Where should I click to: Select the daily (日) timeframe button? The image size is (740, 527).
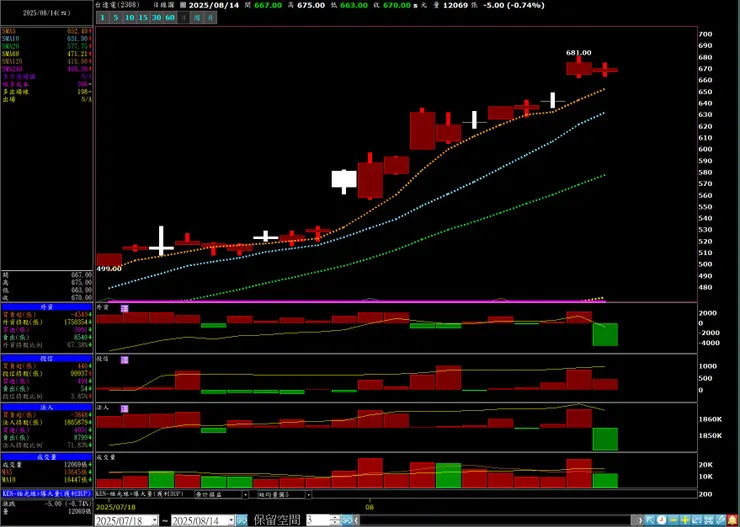coord(184,18)
